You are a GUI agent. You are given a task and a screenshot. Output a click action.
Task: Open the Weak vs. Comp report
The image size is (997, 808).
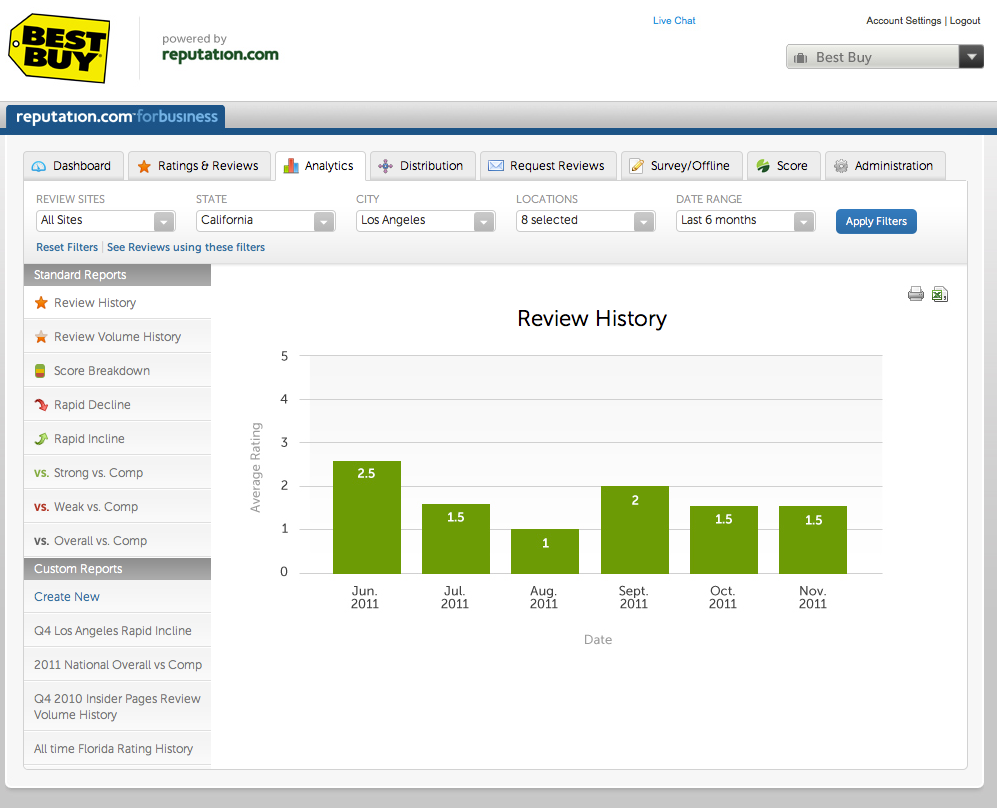click(117, 507)
